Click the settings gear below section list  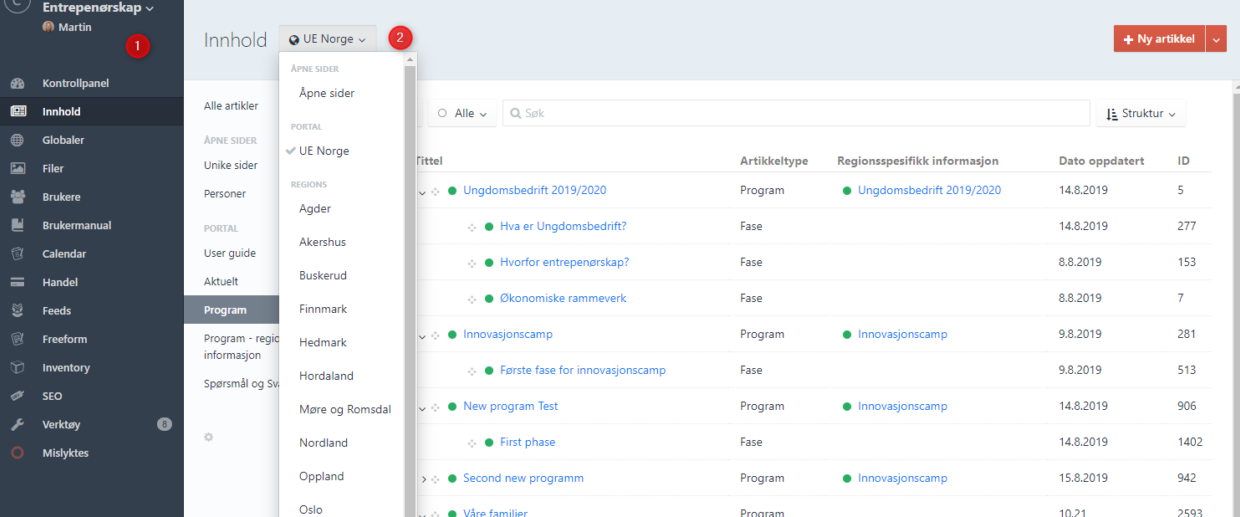click(209, 437)
